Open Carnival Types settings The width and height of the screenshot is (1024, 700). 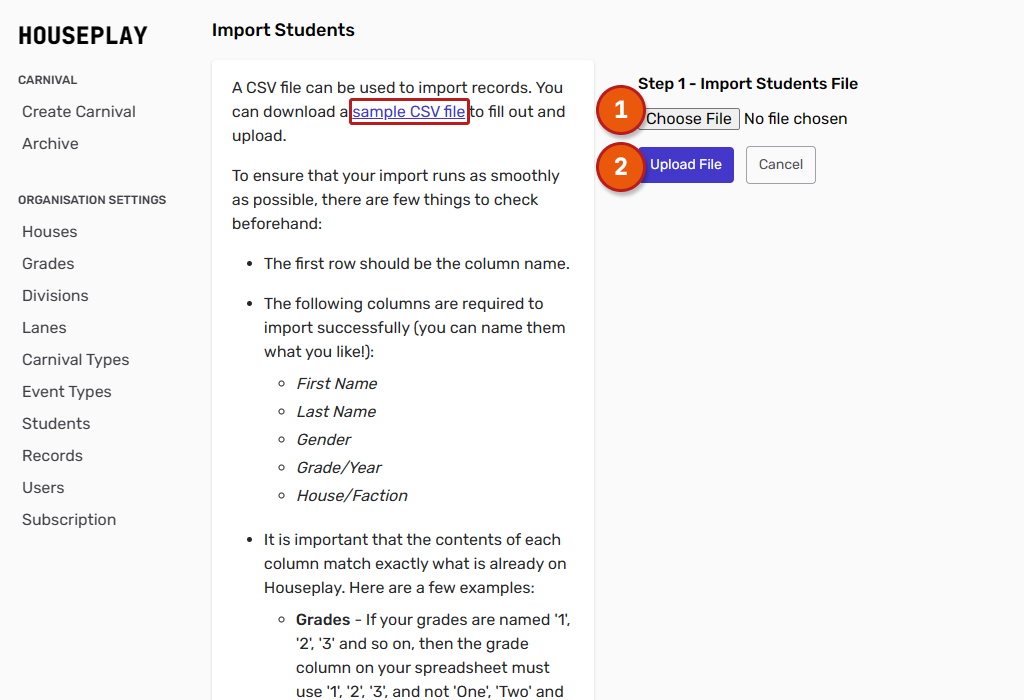[76, 360]
